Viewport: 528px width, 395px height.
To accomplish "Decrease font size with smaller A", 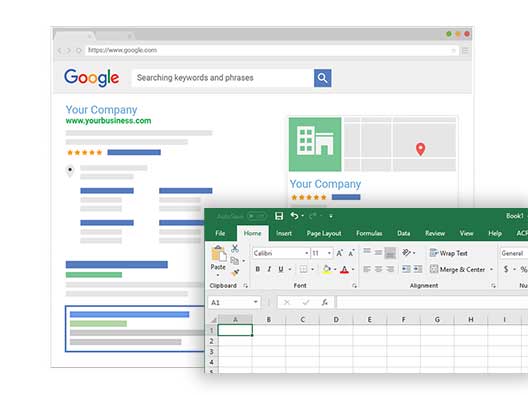I will pos(351,253).
